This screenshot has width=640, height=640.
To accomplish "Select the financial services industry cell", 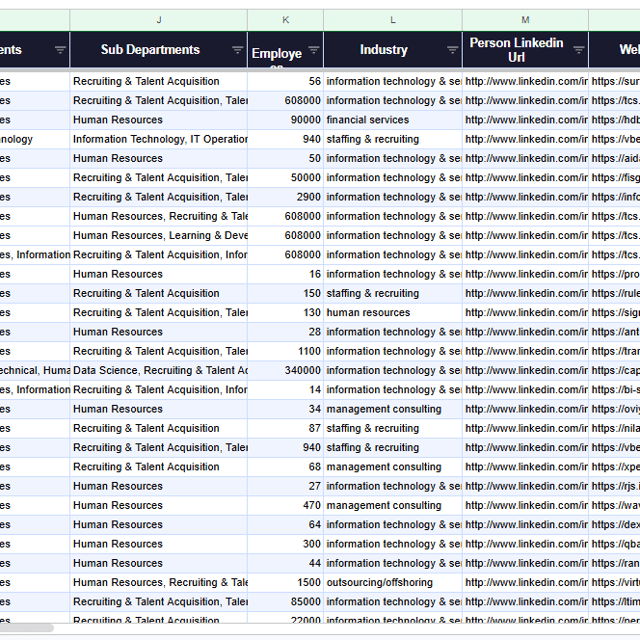I will coord(393,120).
